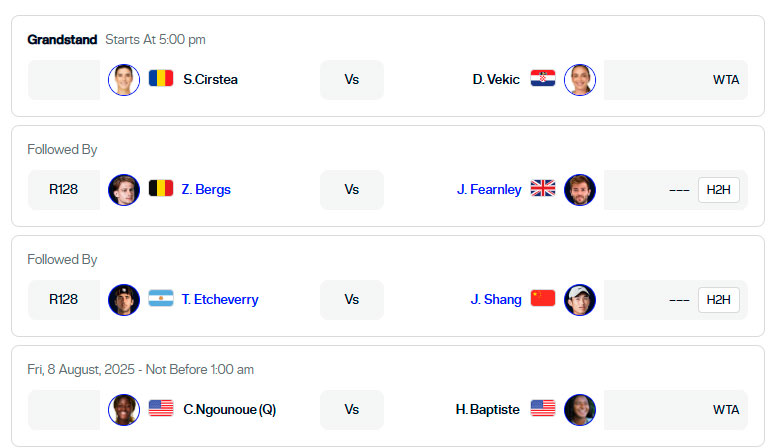Click the Argentina flag icon
This screenshot has width=769, height=448.
161,298
